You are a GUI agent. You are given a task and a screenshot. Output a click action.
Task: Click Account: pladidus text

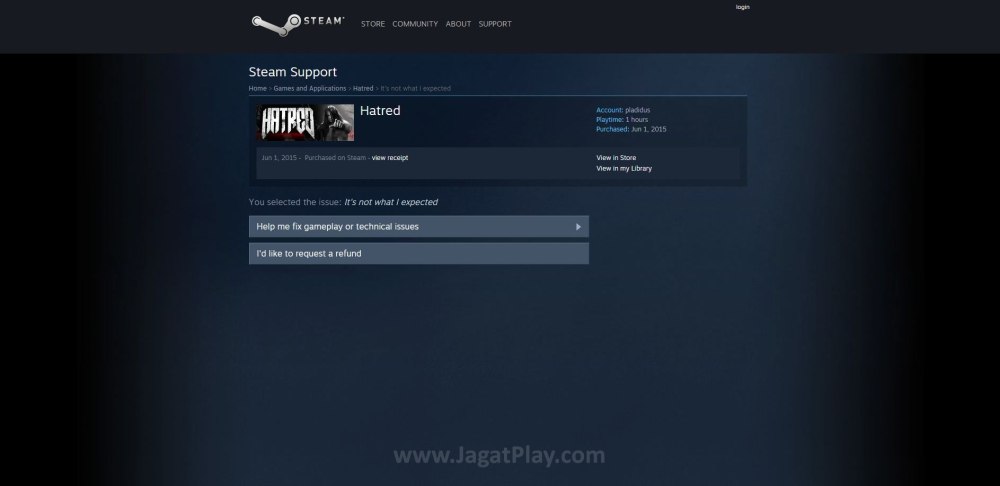click(x=623, y=110)
